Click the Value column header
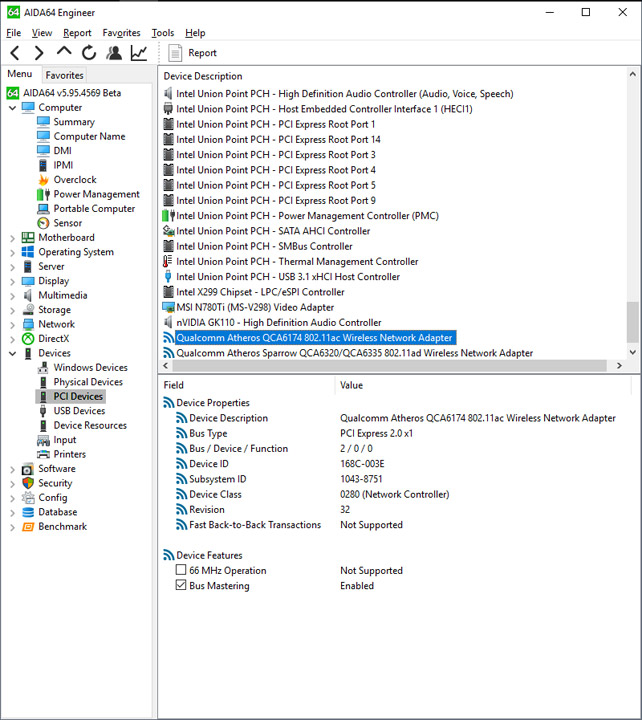642x720 pixels. point(351,385)
